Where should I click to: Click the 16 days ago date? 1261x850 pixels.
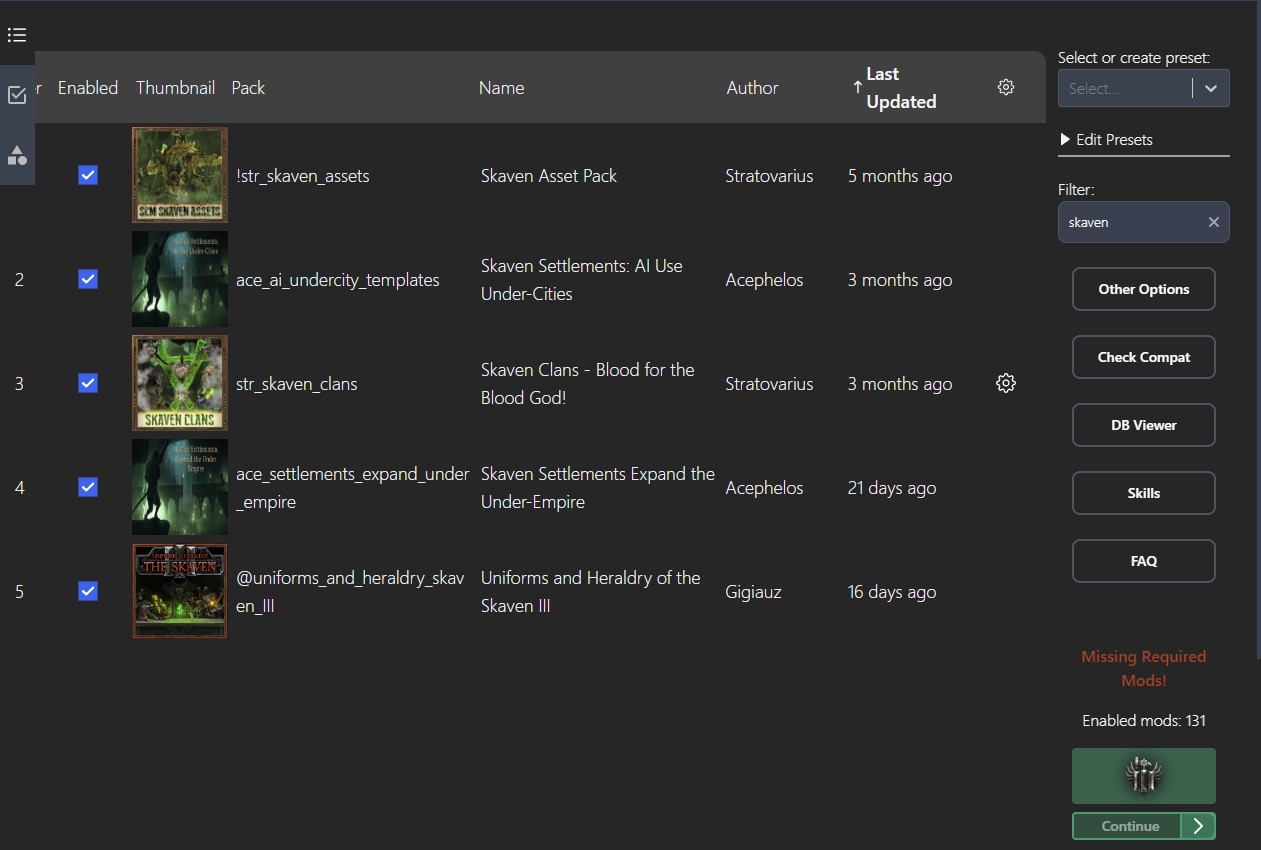tap(892, 592)
